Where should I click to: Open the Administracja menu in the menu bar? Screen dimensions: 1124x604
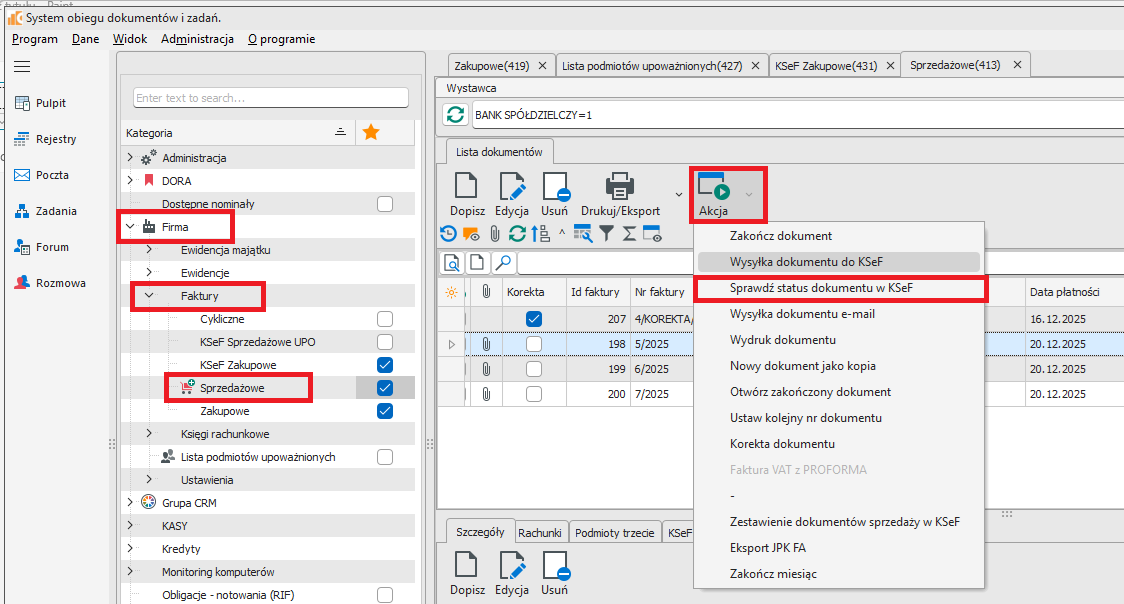[197, 39]
